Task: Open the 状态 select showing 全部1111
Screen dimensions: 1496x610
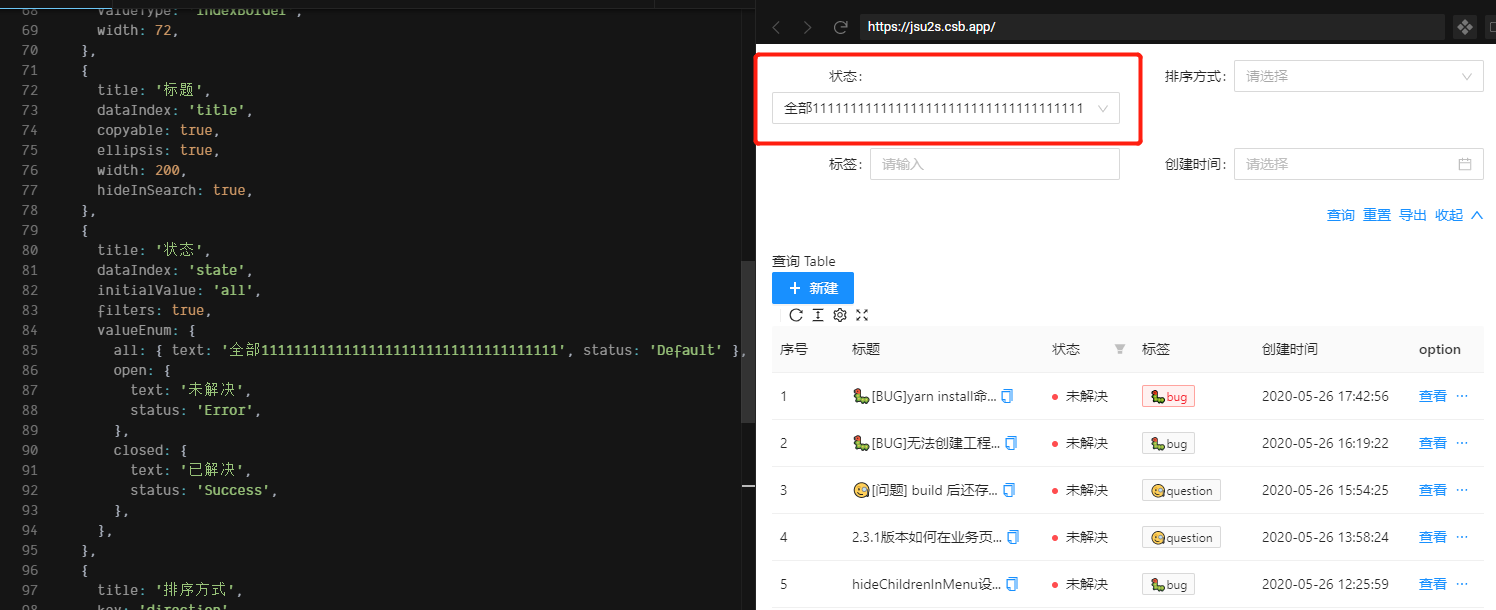Action: pos(946,108)
